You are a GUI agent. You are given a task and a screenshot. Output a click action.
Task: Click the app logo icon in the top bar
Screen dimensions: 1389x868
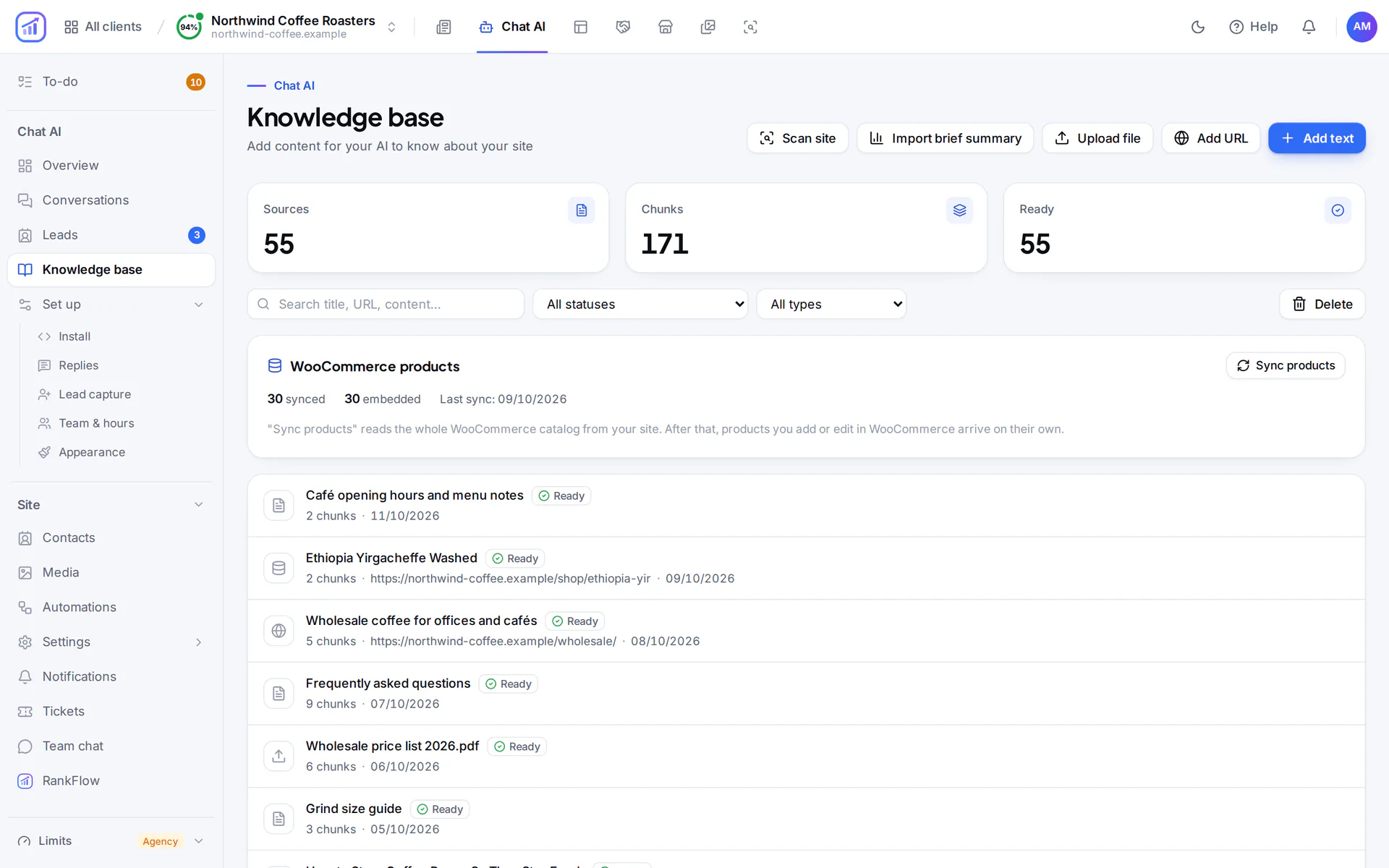click(x=30, y=27)
